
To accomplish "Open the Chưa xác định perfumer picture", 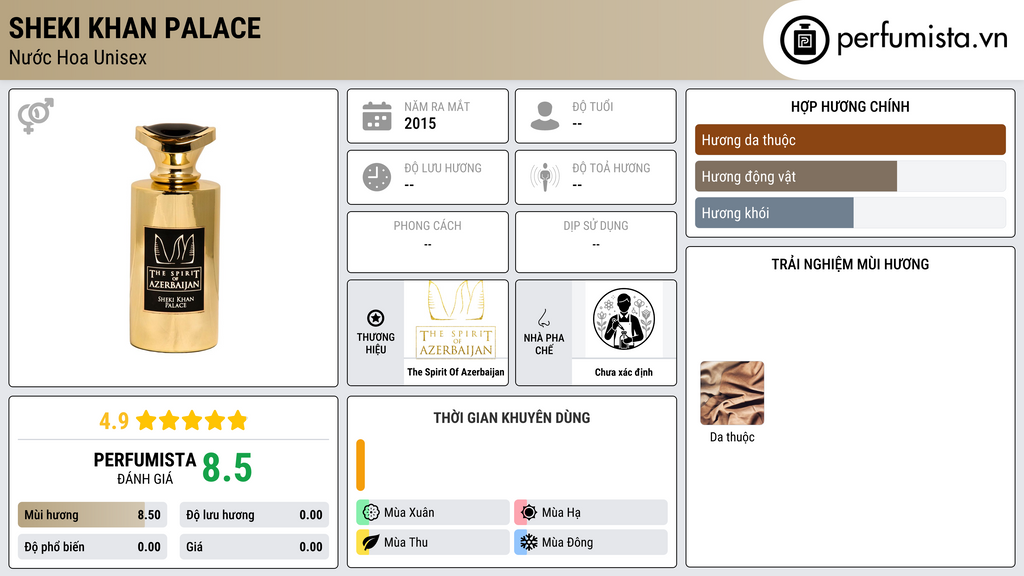I will pyautogui.click(x=624, y=319).
